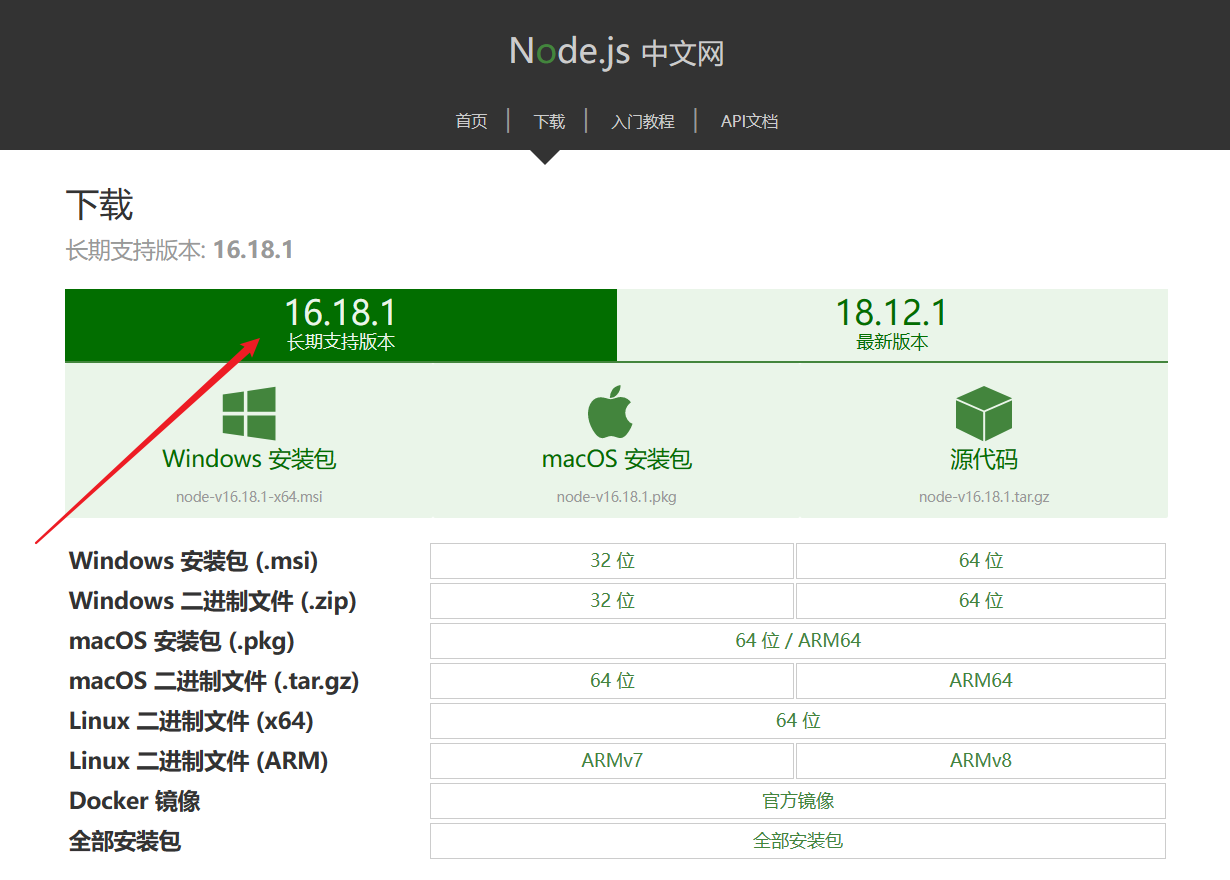Download Windows .msi 32 位 installer

612,561
